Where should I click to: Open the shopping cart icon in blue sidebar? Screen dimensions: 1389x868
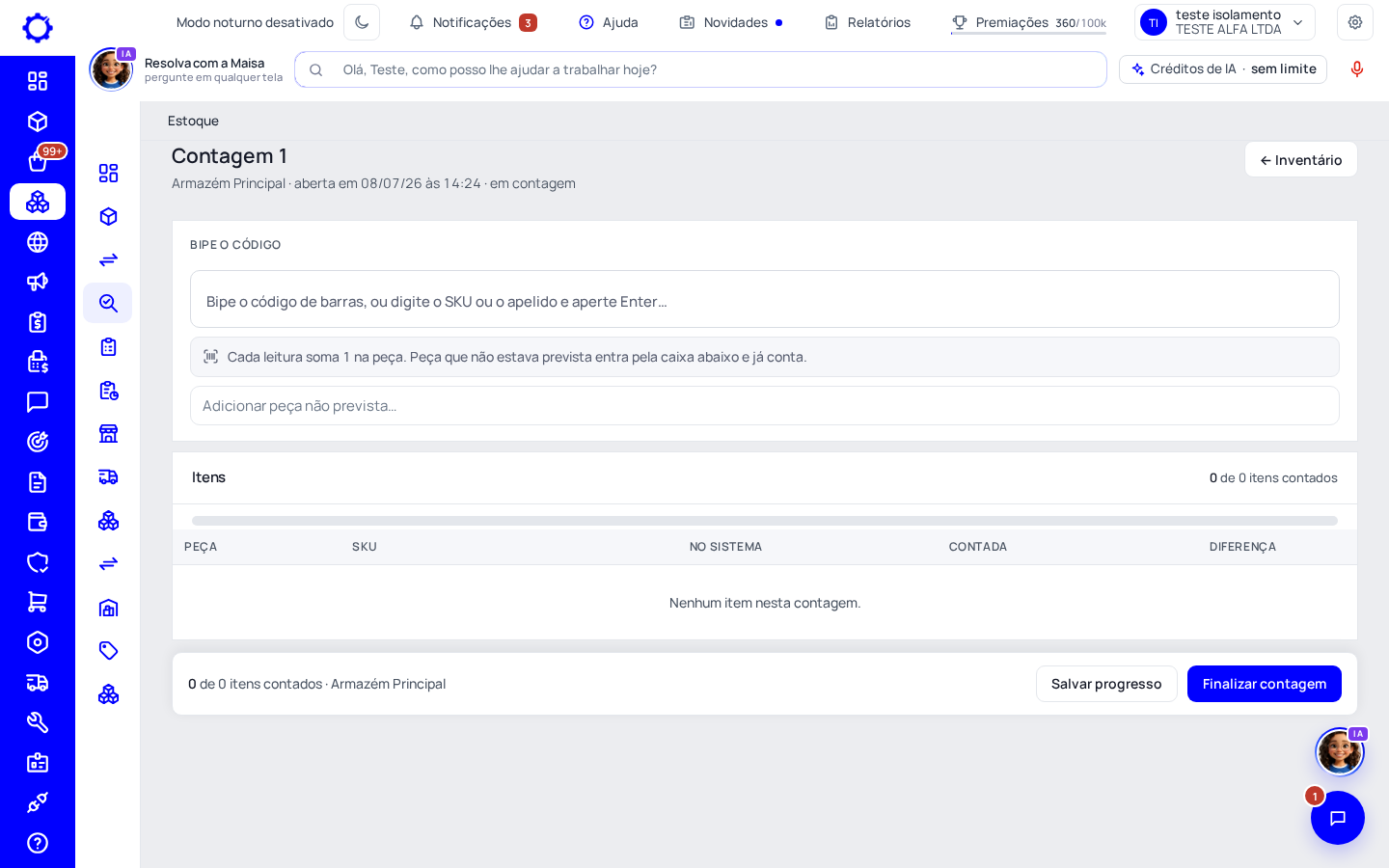(38, 602)
